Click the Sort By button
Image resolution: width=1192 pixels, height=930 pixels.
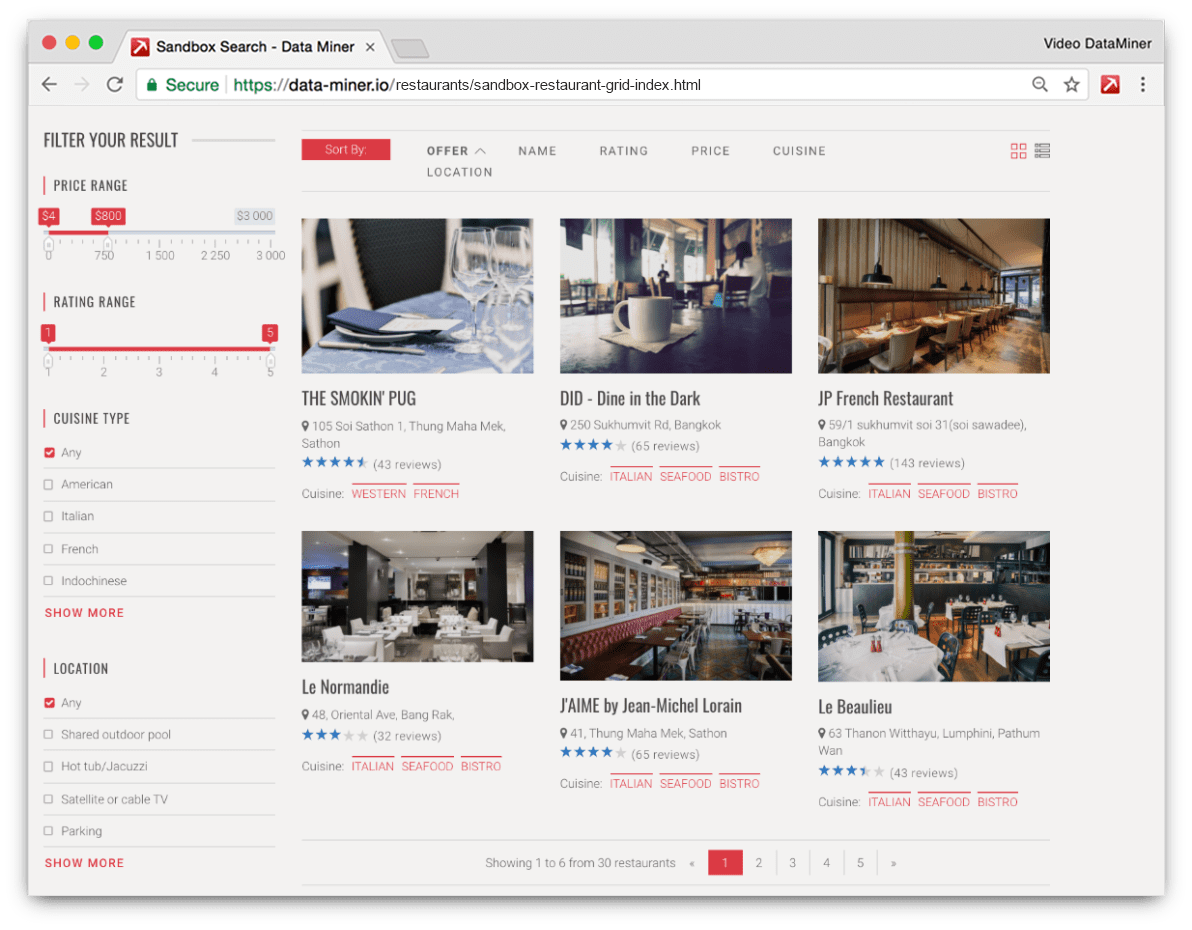346,149
